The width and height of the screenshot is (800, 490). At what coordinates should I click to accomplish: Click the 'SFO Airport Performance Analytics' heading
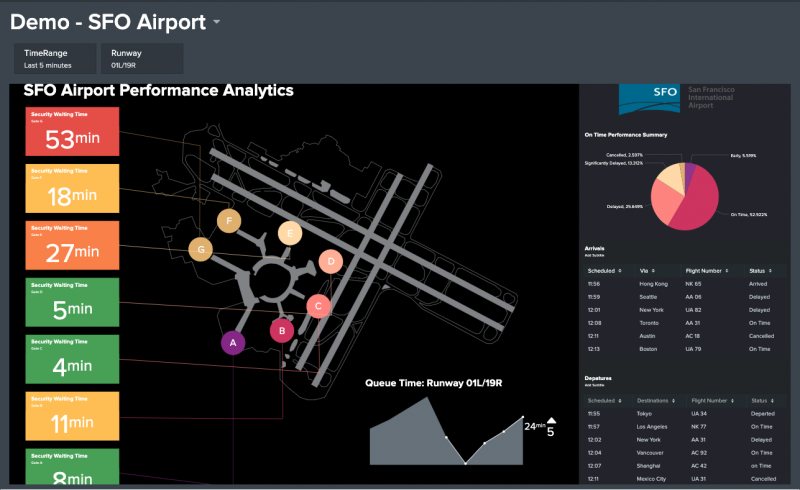pos(159,90)
